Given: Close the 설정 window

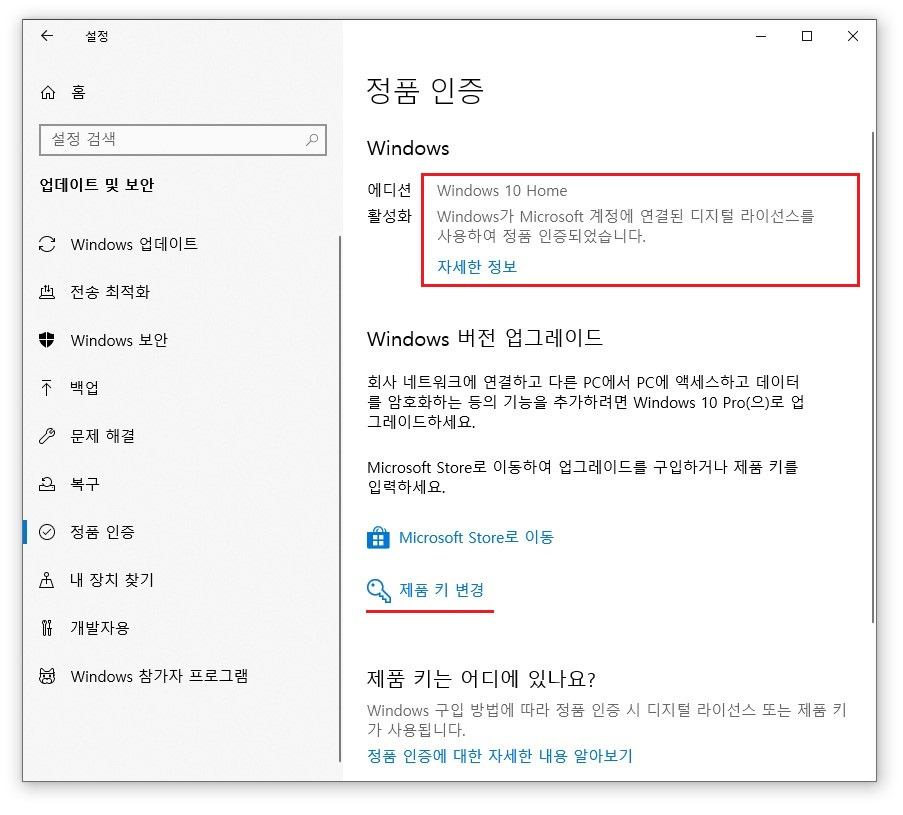Looking at the screenshot, I should click(853, 36).
